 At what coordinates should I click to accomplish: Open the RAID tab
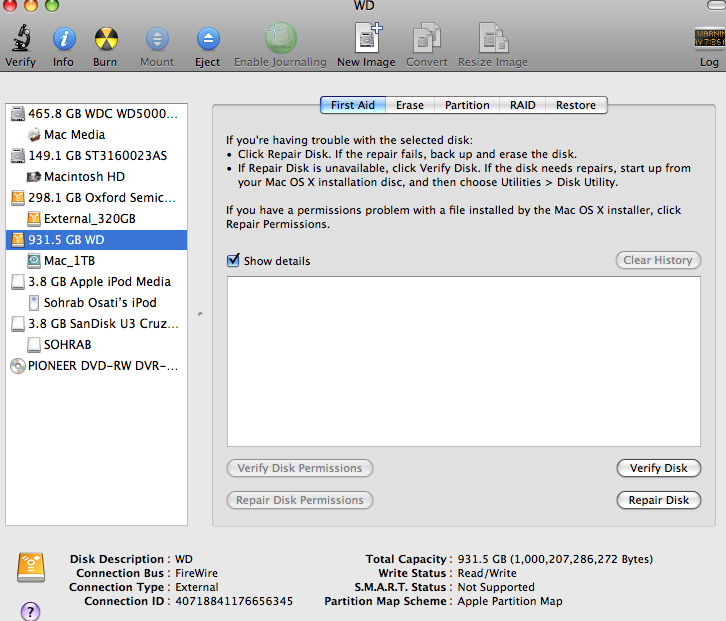pos(523,105)
